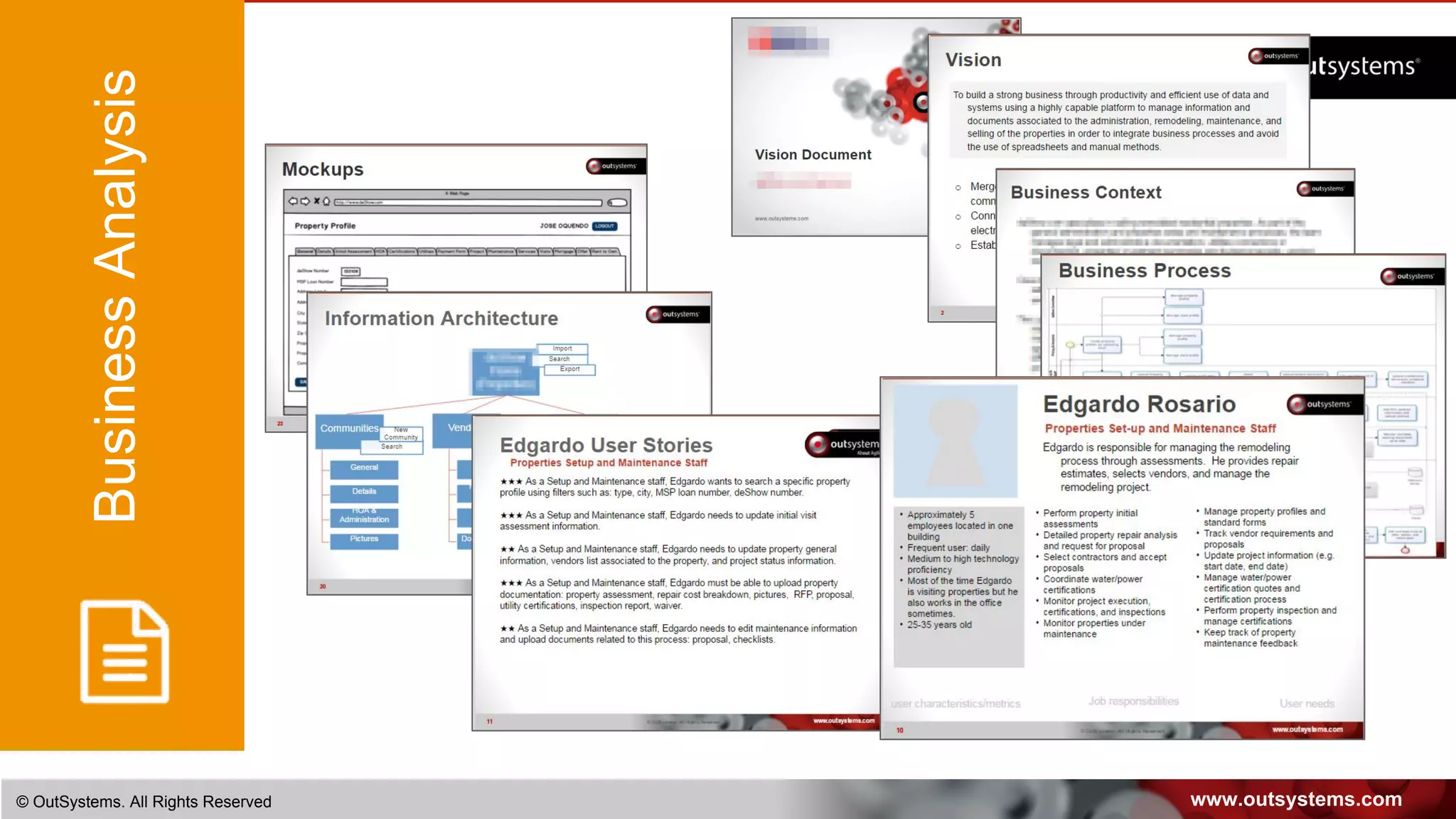Click the back arrow in the mockup browser

click(293, 201)
